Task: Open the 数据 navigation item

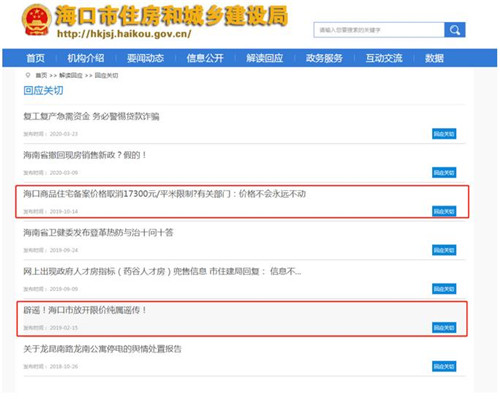Action: pyautogui.click(x=434, y=58)
